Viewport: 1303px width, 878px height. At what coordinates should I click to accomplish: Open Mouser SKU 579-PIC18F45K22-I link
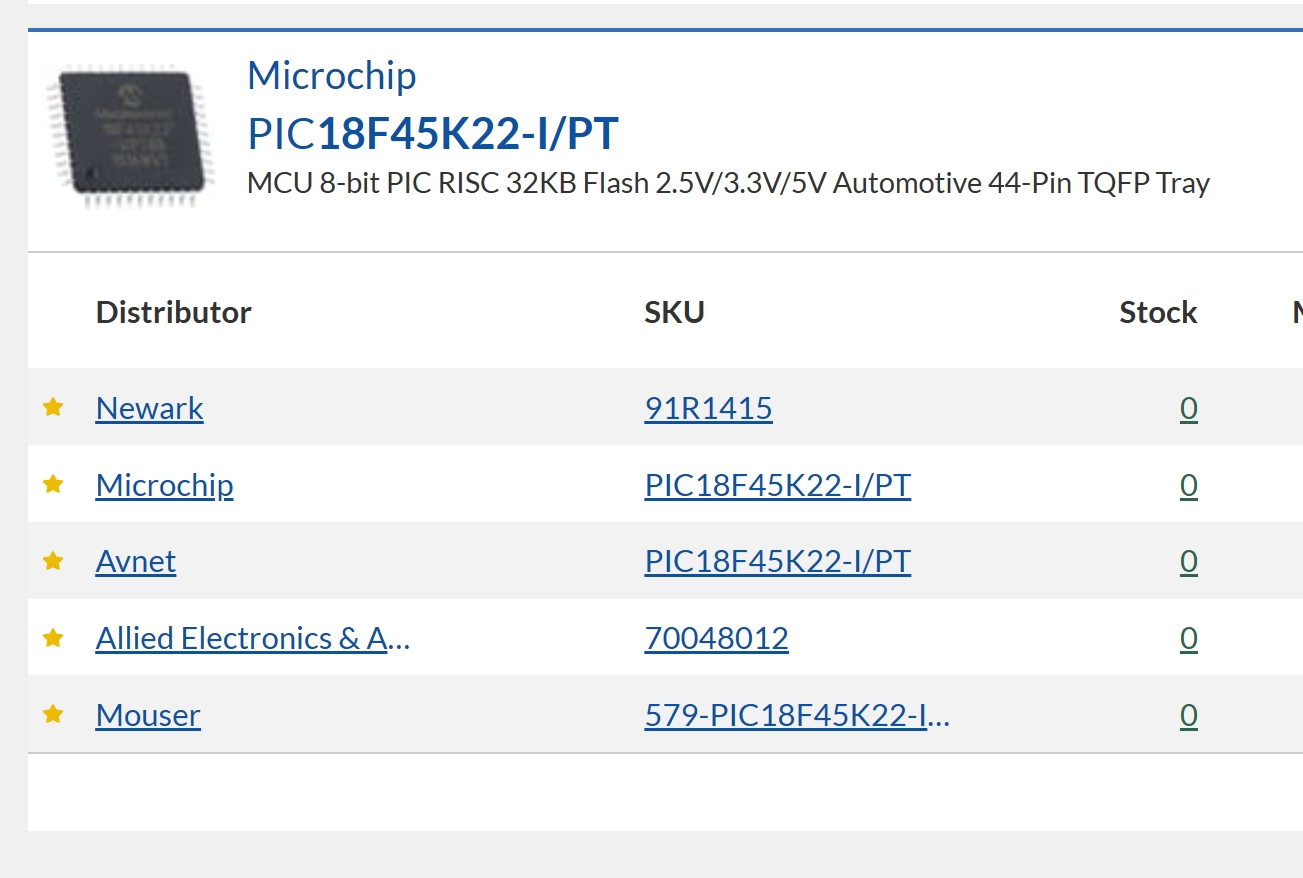797,715
